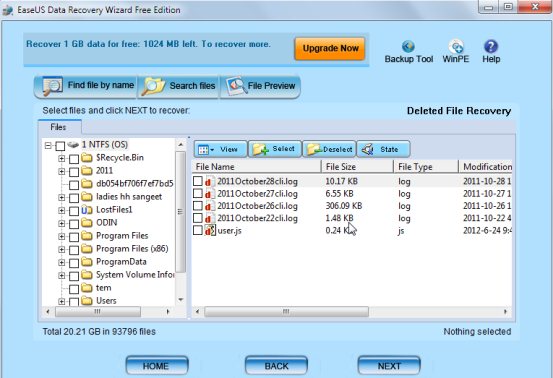The width and height of the screenshot is (553, 378).
Task: Click the tree scroll down arrow
Action: (181, 300)
